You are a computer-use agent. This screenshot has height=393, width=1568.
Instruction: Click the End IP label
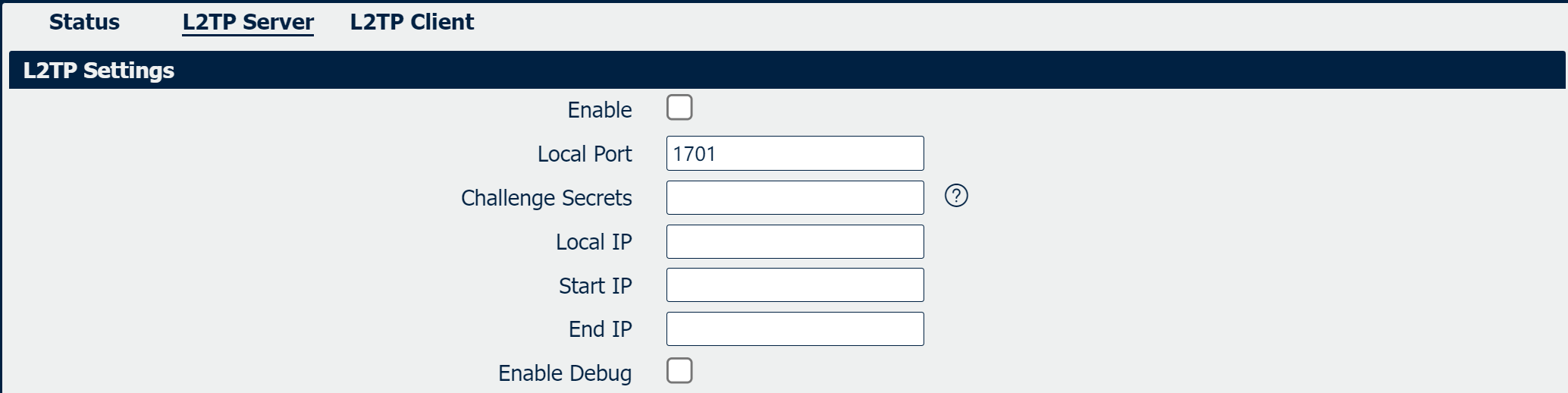click(x=600, y=329)
